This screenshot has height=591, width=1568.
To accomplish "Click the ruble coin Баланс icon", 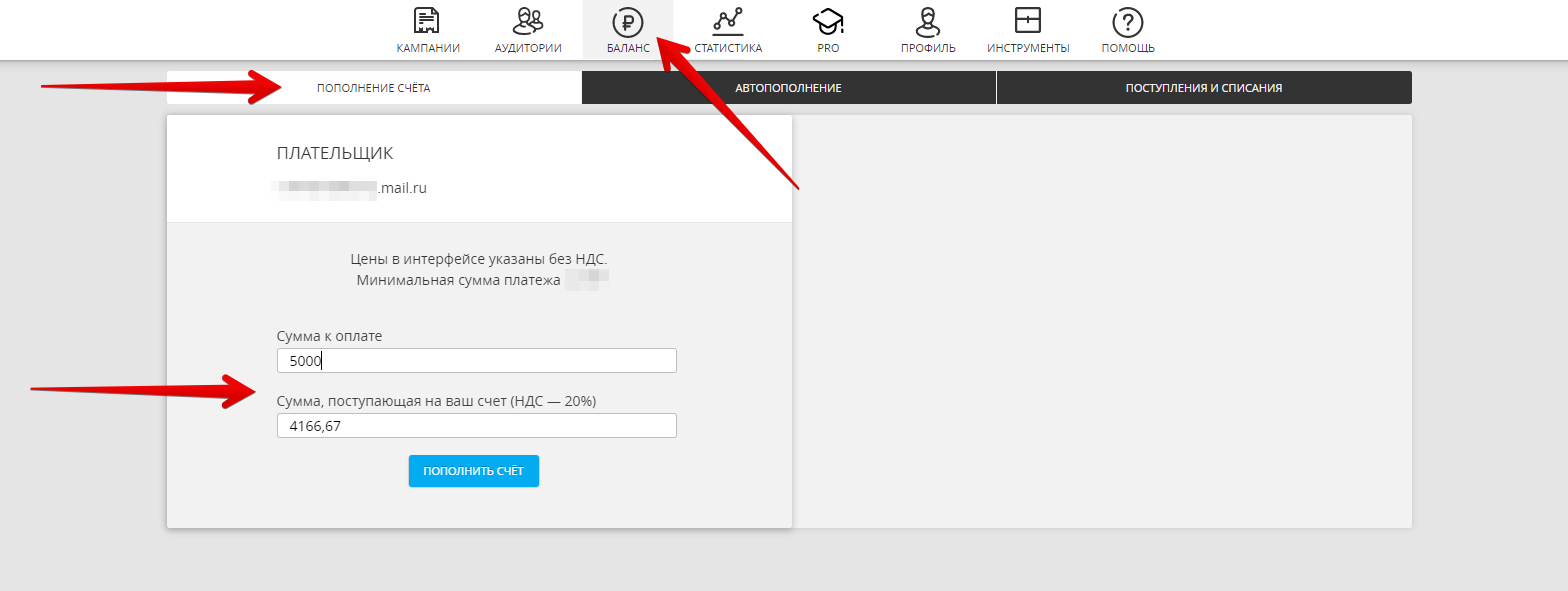I will click(x=628, y=21).
